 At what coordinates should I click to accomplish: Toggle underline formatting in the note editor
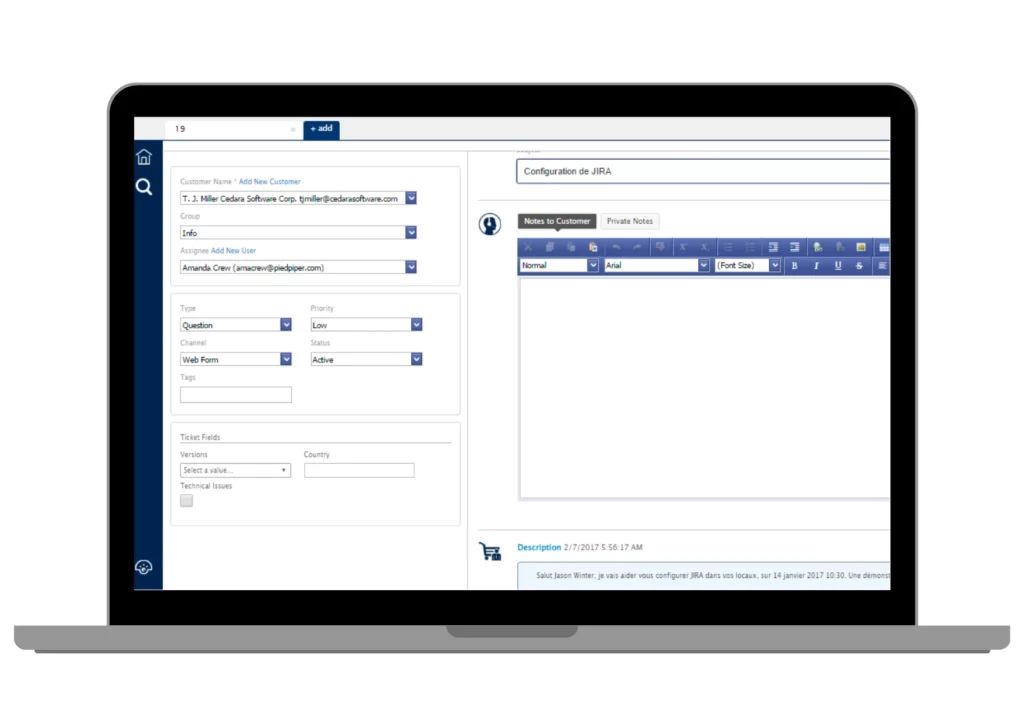pos(837,265)
